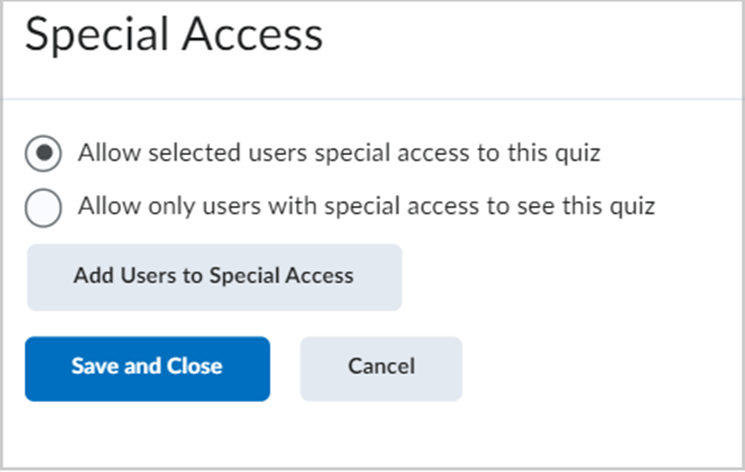The image size is (745, 472).
Task: Click 'Save and Close' text label
Action: 147,366
